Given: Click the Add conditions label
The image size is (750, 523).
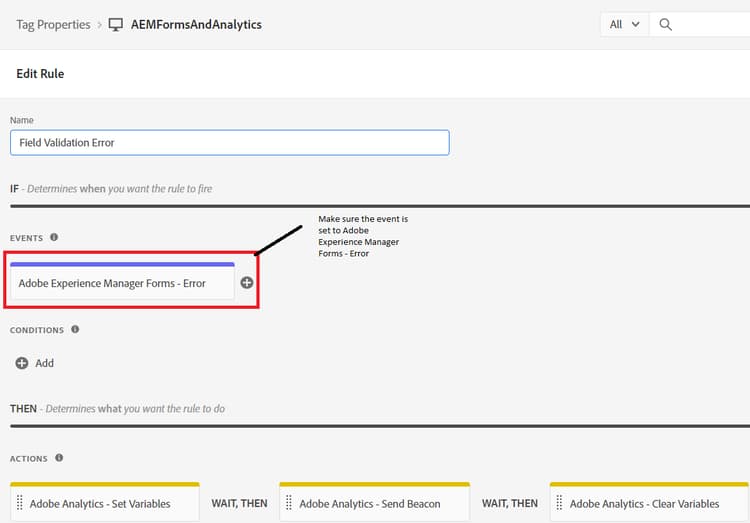Looking at the screenshot, I should click(44, 363).
